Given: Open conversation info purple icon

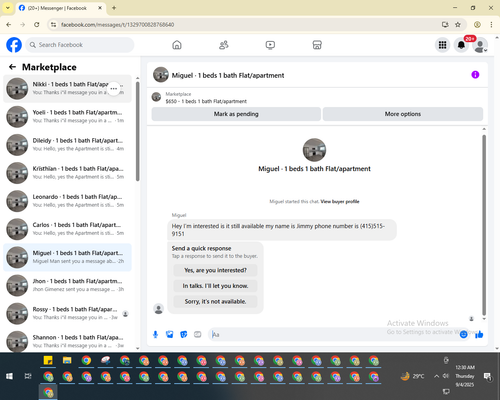Looking at the screenshot, I should tap(475, 75).
